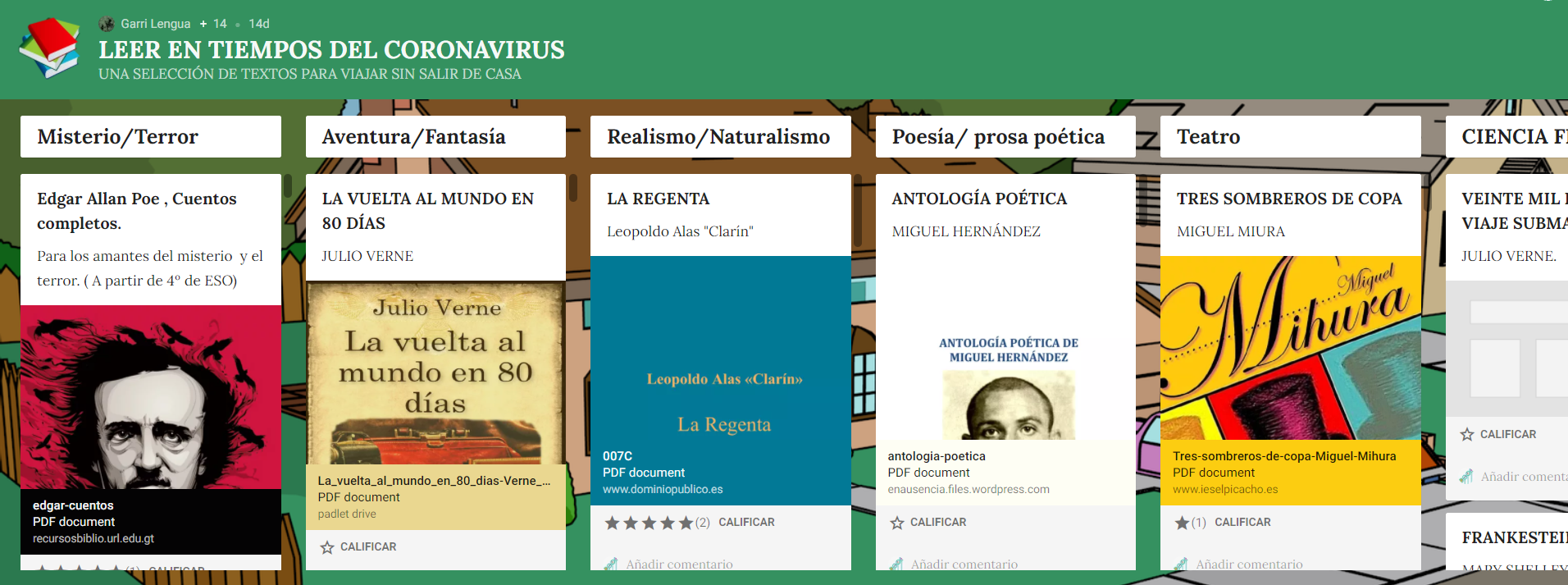The image size is (1568, 585).
Task: Open the Misterio/Terror column header
Action: click(x=151, y=136)
